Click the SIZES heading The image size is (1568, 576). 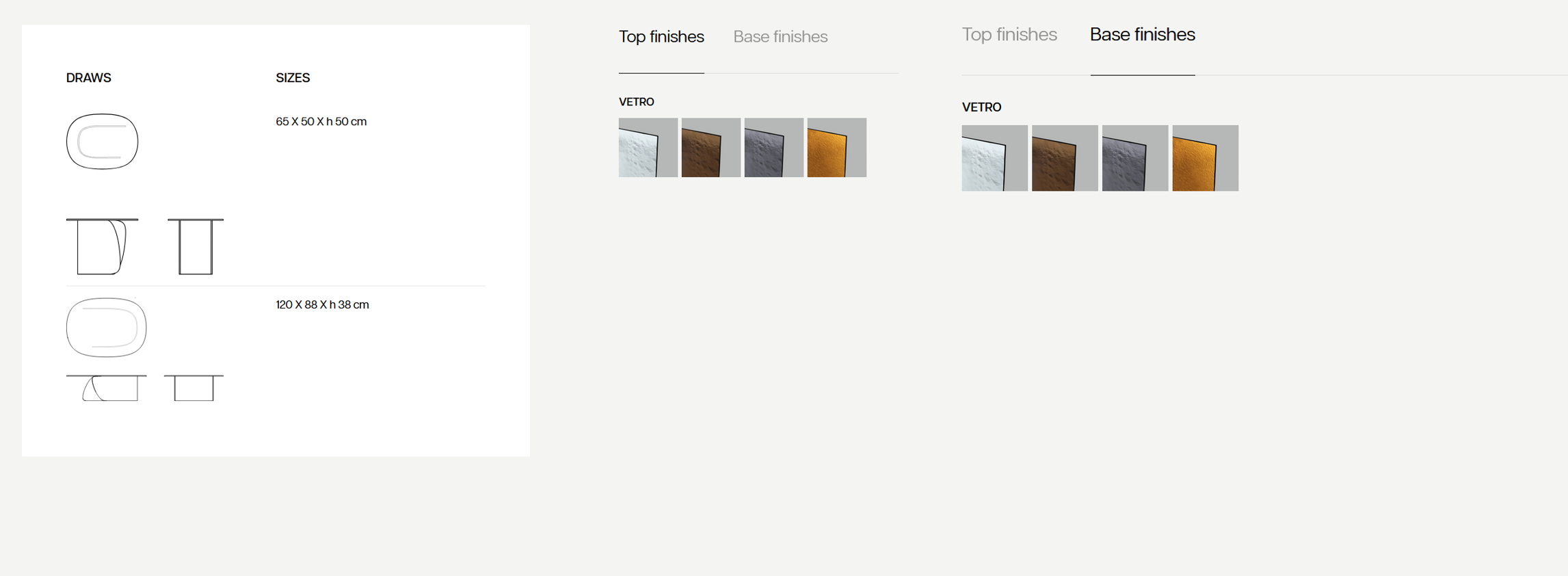[293, 78]
